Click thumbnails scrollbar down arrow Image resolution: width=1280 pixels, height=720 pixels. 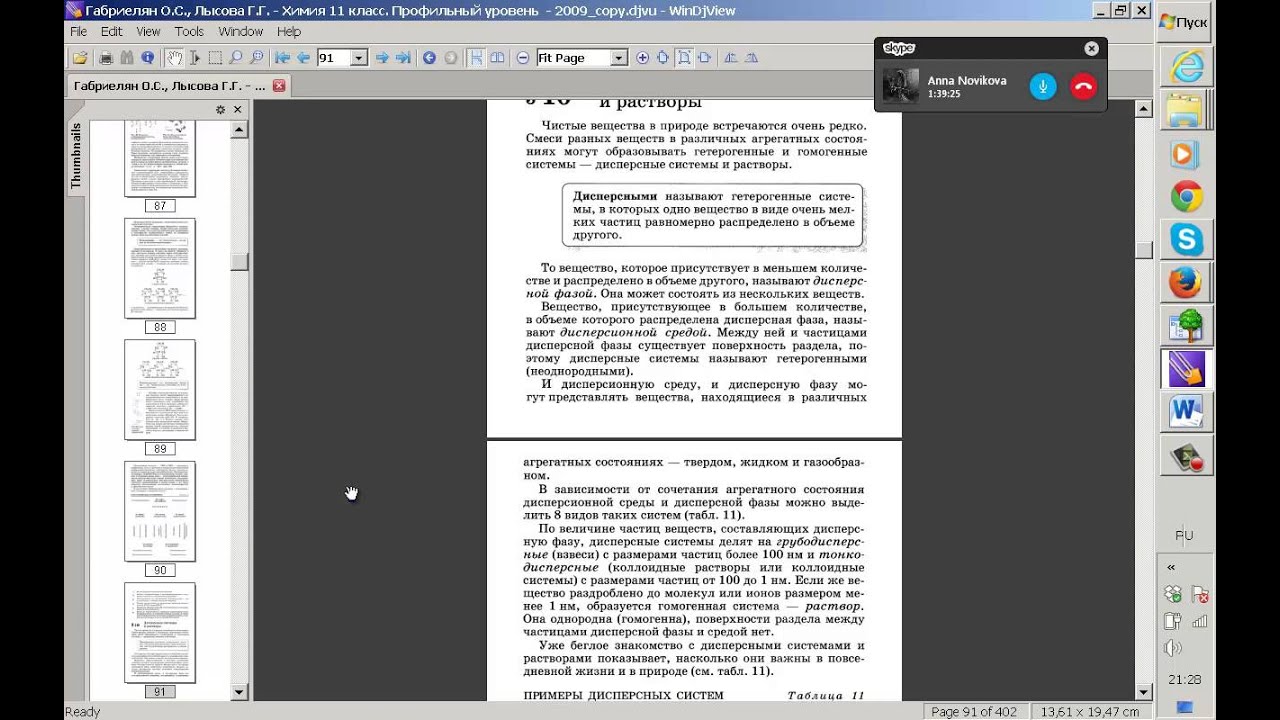pos(239,691)
